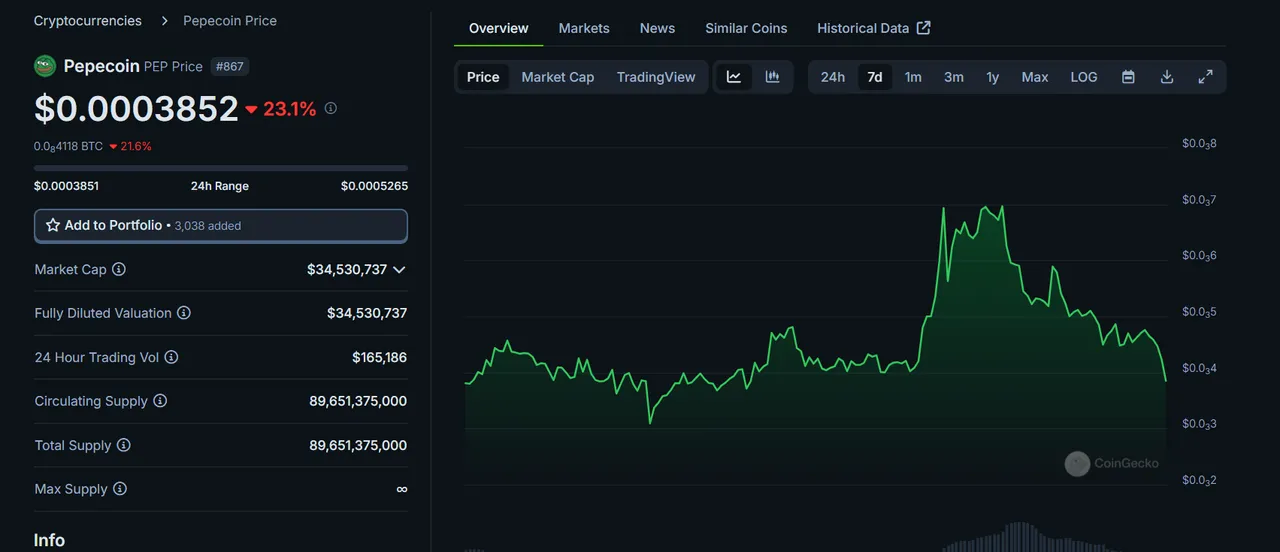Click the 3,038 added portfolio count
This screenshot has width=1280, height=552.
click(208, 226)
